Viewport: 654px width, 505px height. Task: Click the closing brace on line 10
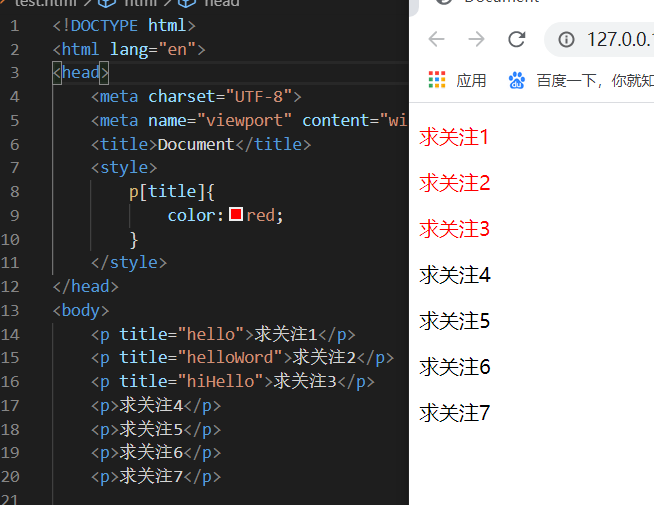pyautogui.click(x=133, y=239)
